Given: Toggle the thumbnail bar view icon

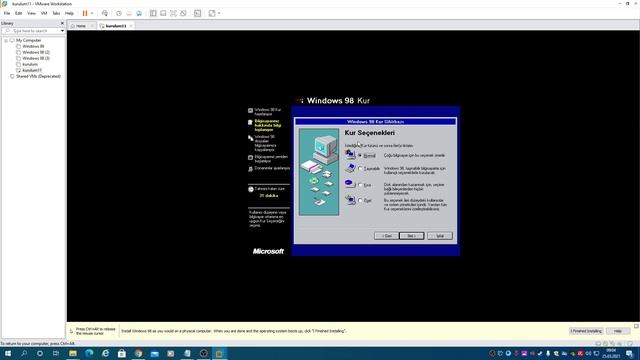Looking at the screenshot, I should pyautogui.click(x=163, y=13).
